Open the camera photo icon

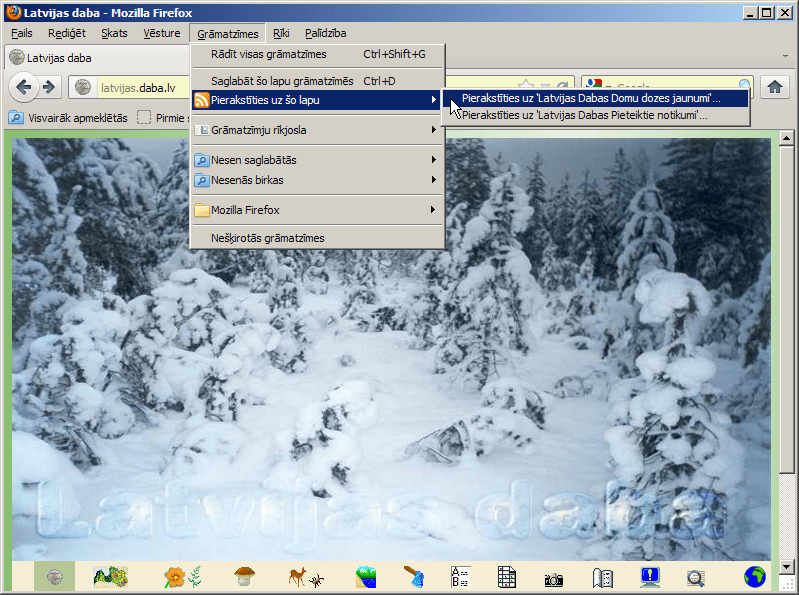pos(553,579)
